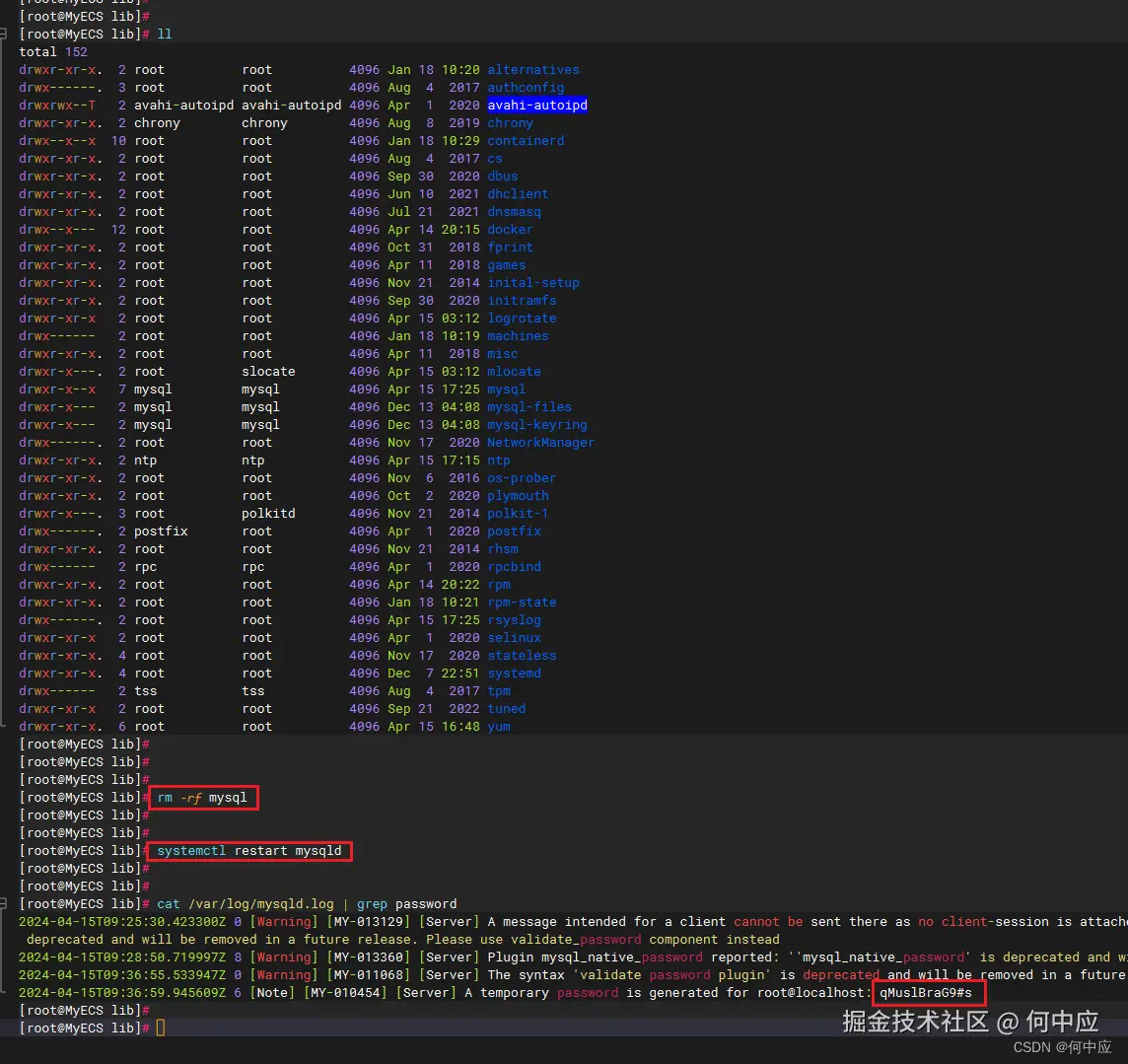Click the 'rm -rf mysql' command
This screenshot has width=1128, height=1064.
pyautogui.click(x=202, y=797)
